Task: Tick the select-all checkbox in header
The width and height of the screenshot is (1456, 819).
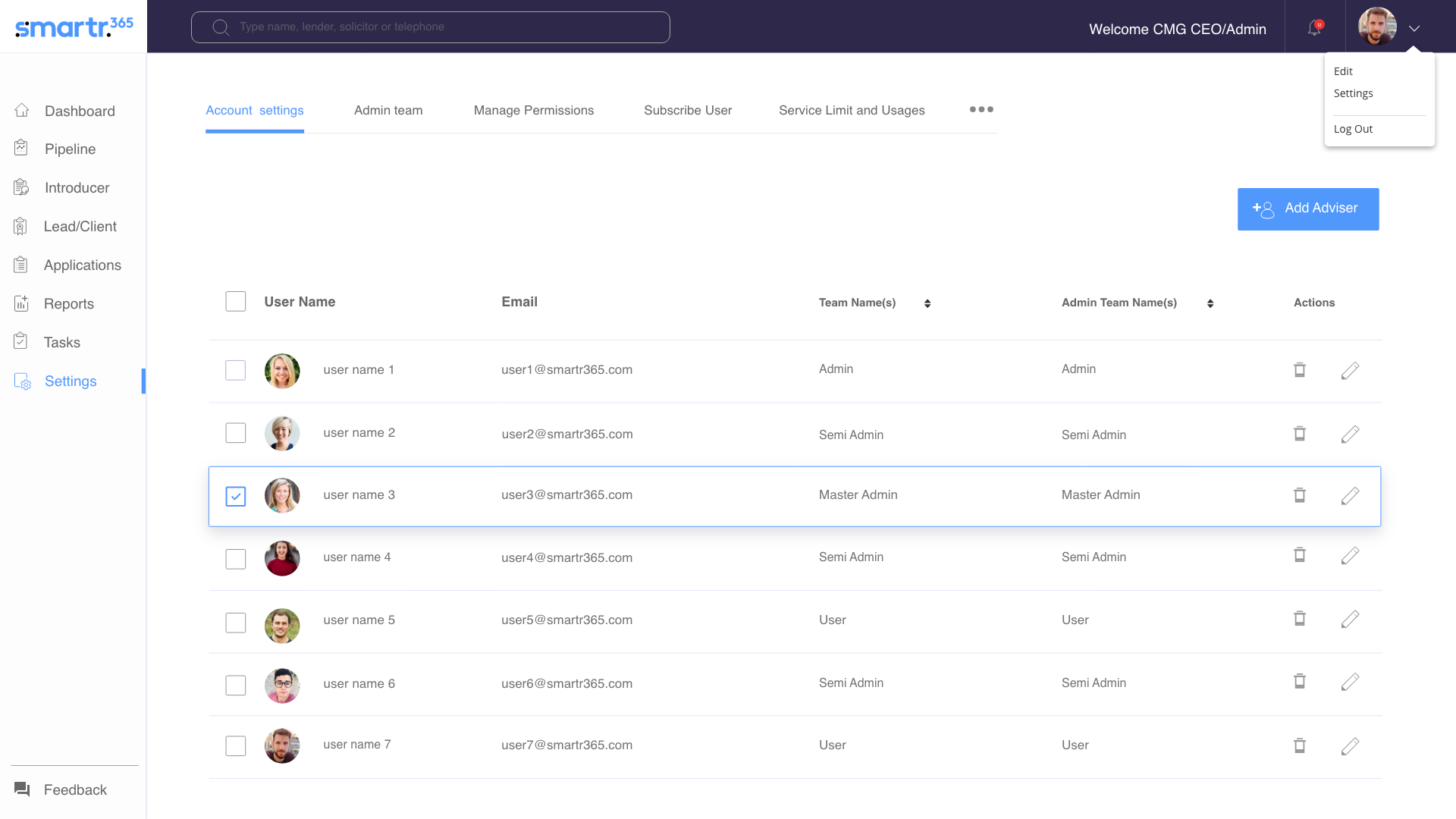Action: pos(236,302)
